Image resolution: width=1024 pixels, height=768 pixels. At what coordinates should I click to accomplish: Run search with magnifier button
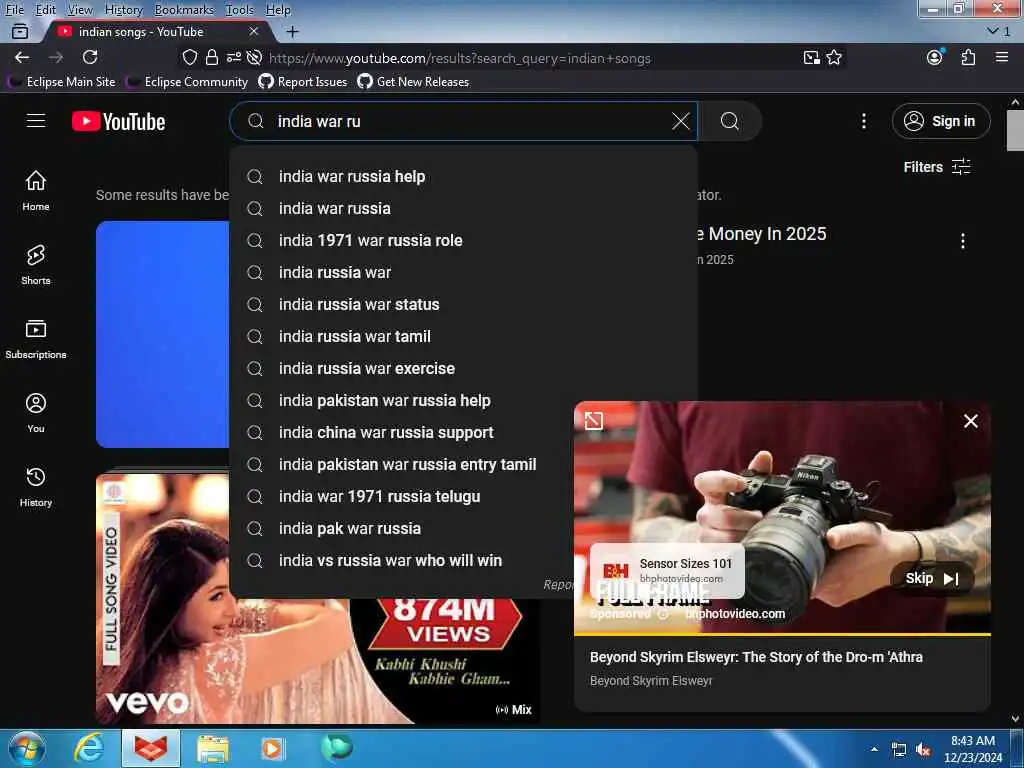pyautogui.click(x=729, y=121)
